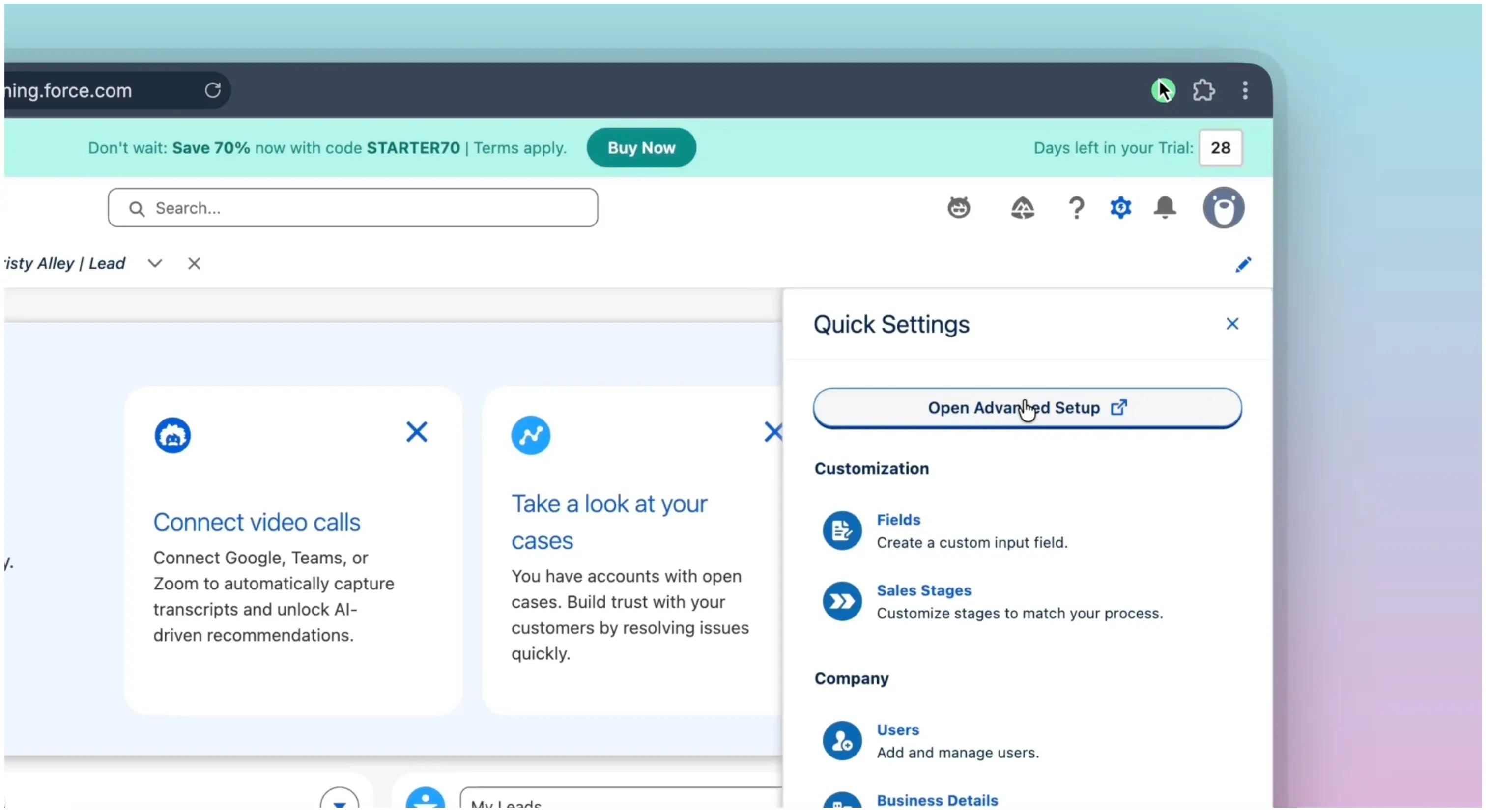Open the Connect video calls heading

pos(257,523)
